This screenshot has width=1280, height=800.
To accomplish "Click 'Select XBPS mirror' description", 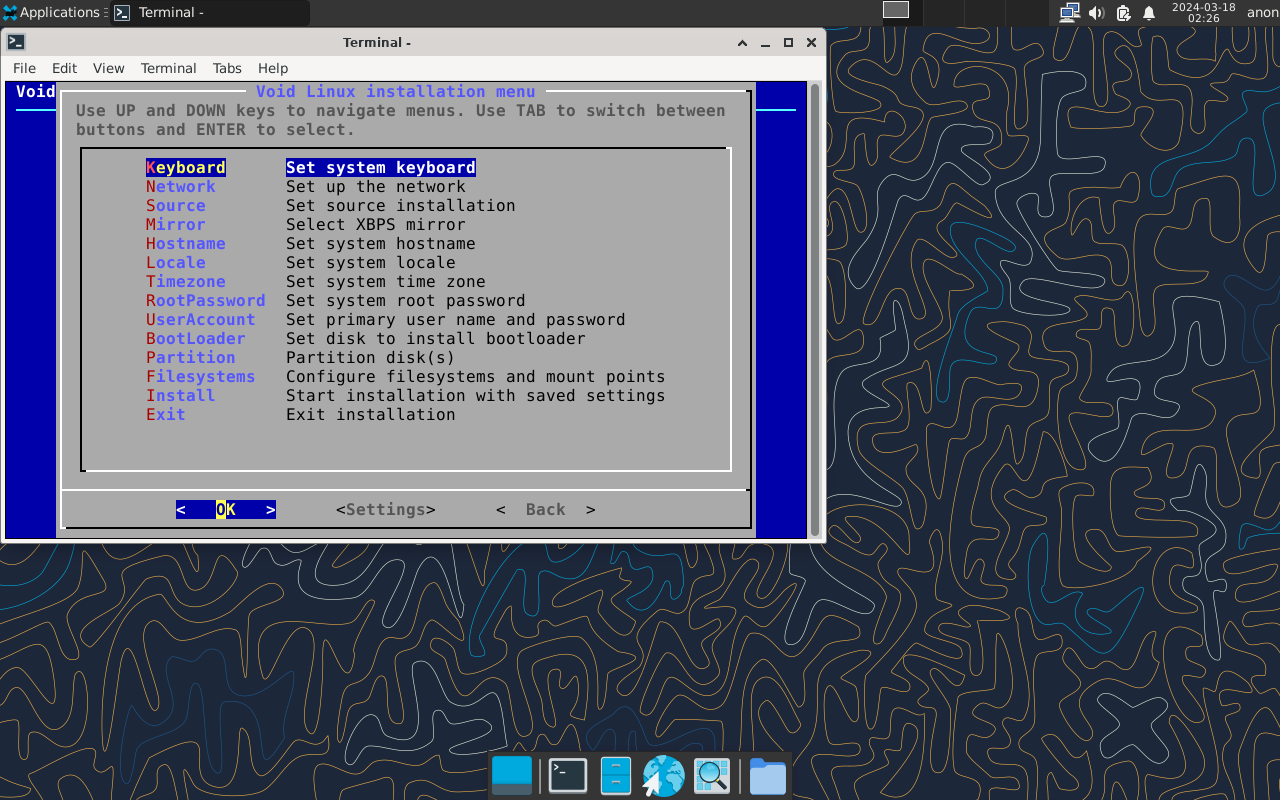I will pyautogui.click(x=376, y=224).
